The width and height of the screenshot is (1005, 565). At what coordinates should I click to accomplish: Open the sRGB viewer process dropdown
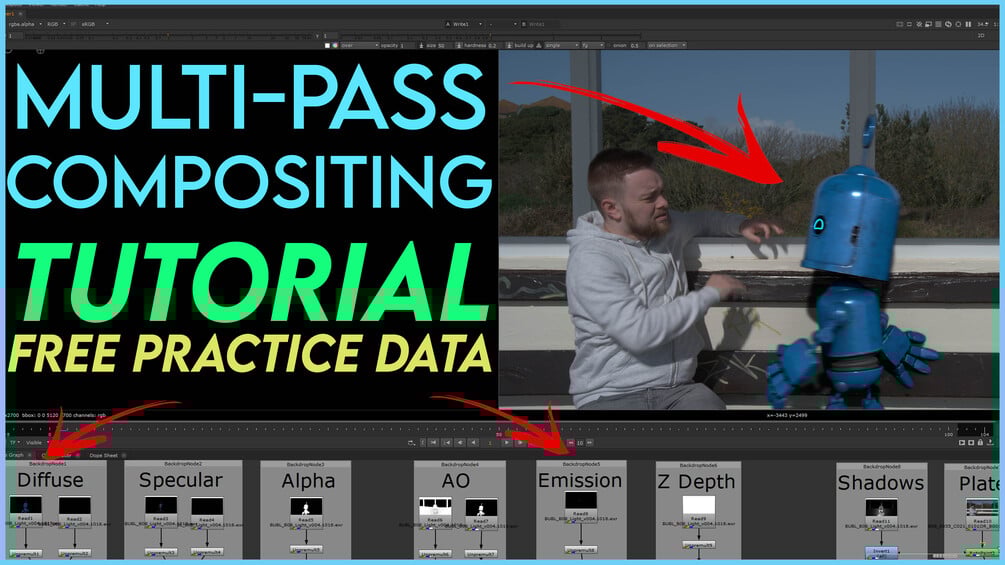click(x=95, y=24)
